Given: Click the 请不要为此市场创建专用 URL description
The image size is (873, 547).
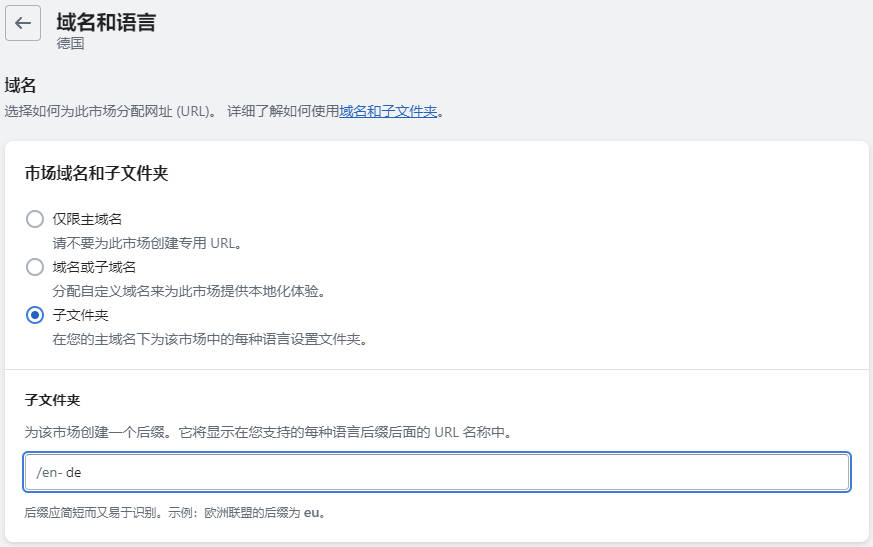Looking at the screenshot, I should [x=147, y=243].
